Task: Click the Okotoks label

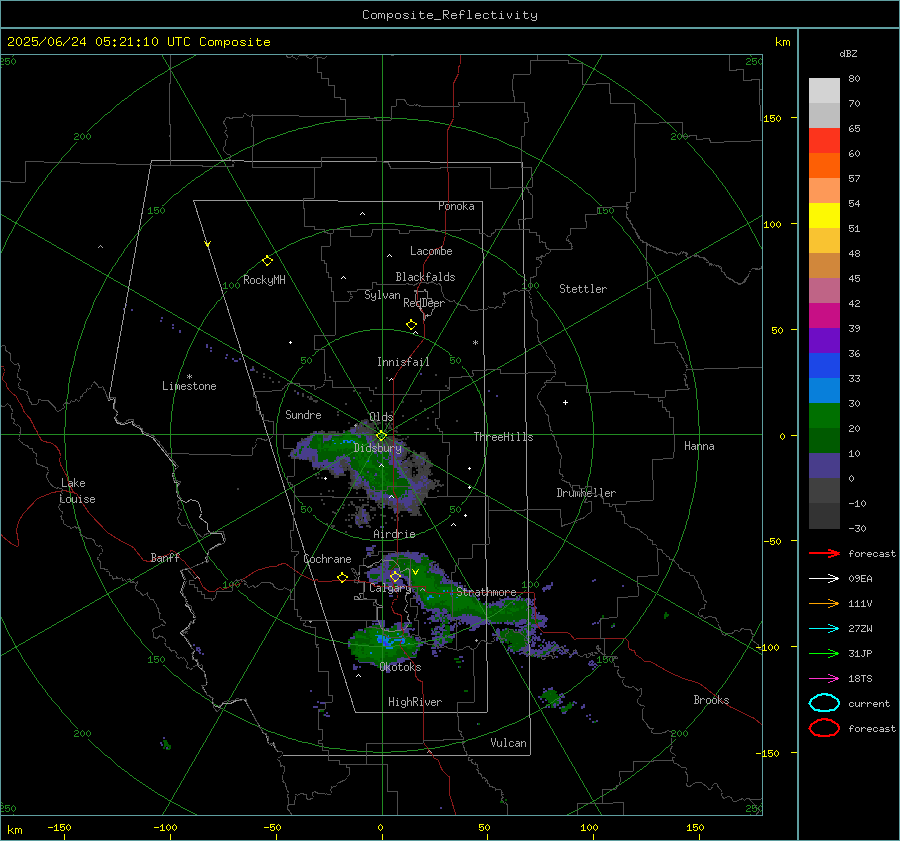Action: (400, 667)
